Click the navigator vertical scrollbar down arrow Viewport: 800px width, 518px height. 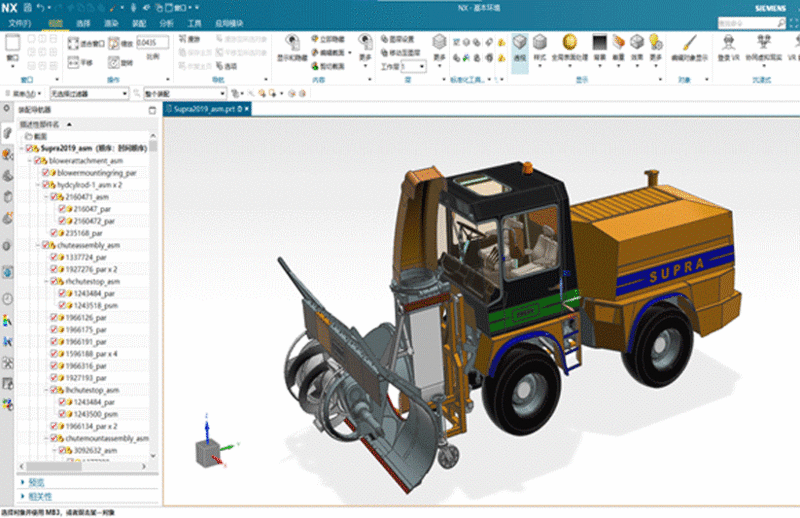(153, 456)
